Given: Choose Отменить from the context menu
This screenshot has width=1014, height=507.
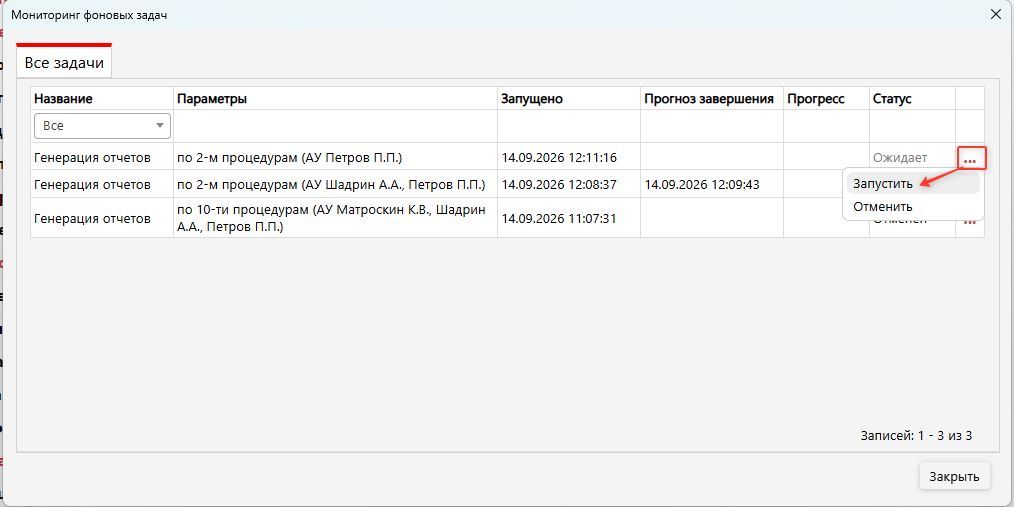Looking at the screenshot, I should click(x=912, y=207).
